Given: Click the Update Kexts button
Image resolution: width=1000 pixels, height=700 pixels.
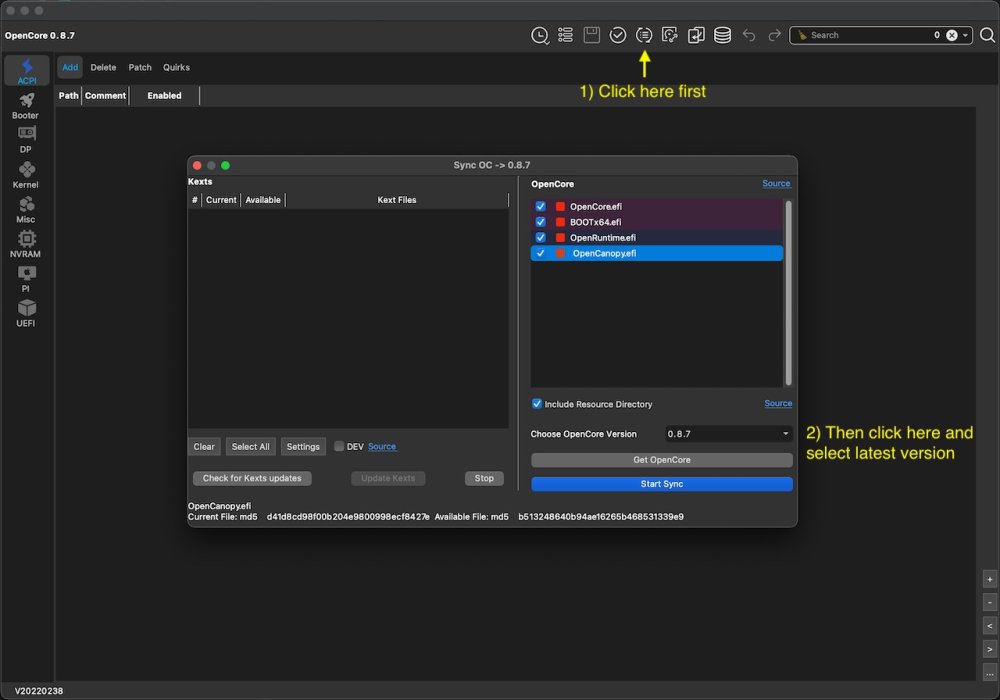Looking at the screenshot, I should pos(388,478).
